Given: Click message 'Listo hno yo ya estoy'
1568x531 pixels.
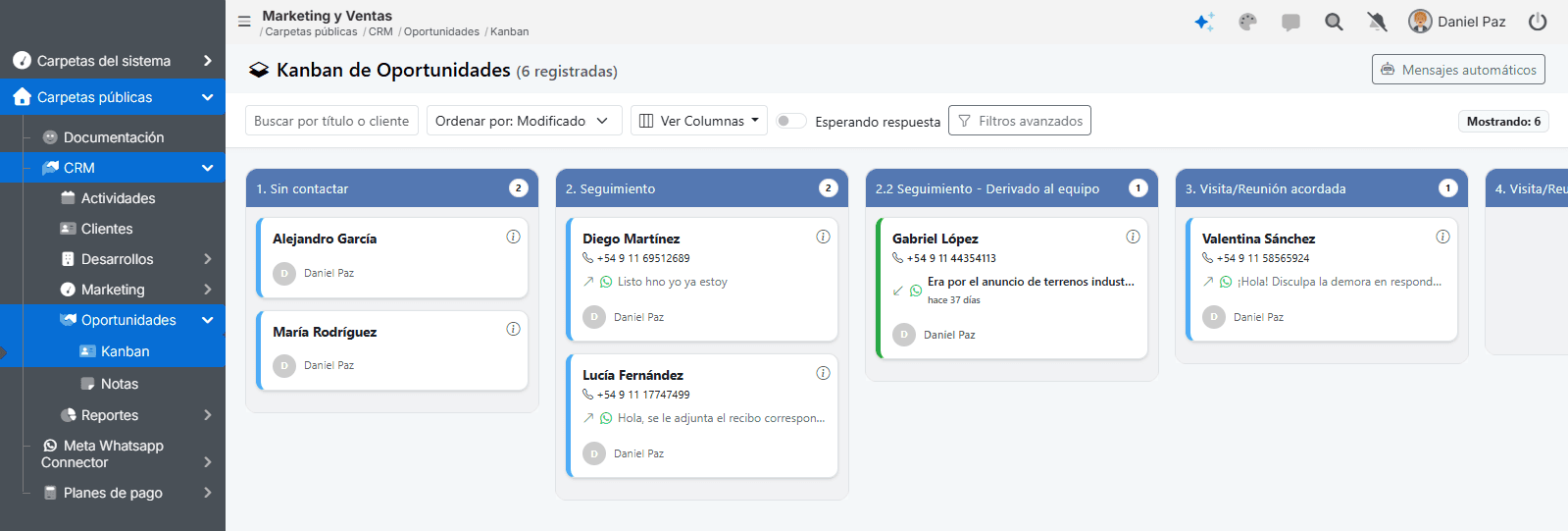Looking at the screenshot, I should coord(673,282).
